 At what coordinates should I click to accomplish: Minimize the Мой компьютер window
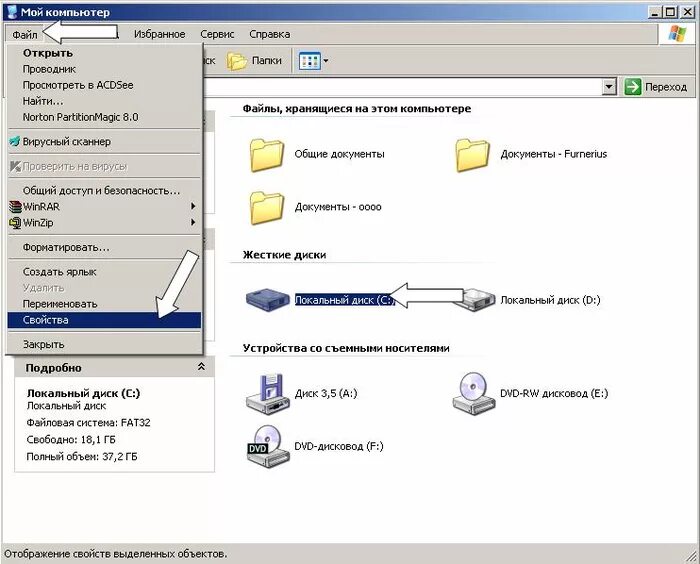click(x=654, y=12)
